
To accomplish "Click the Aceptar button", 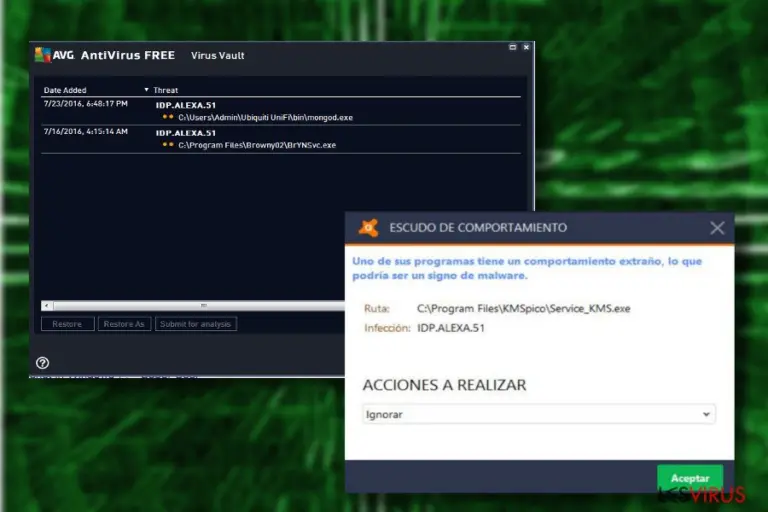I will 690,478.
